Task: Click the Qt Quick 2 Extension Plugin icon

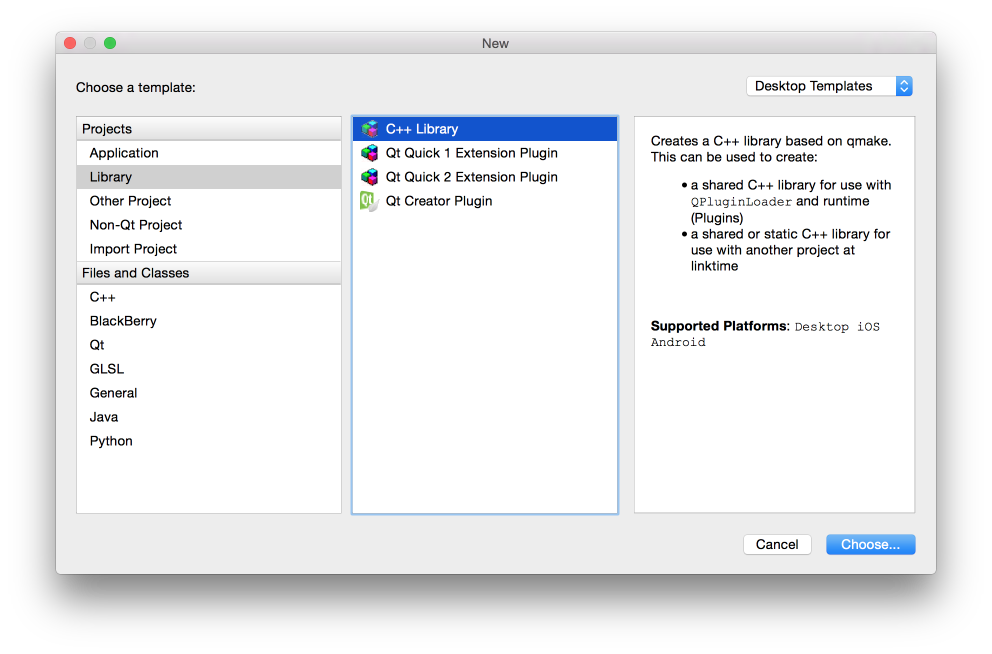Action: click(369, 177)
